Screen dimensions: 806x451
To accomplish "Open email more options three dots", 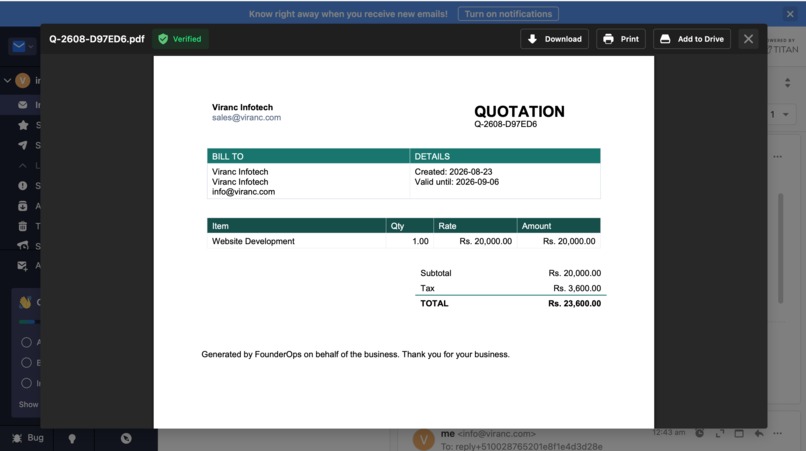I will pyautogui.click(x=777, y=434).
